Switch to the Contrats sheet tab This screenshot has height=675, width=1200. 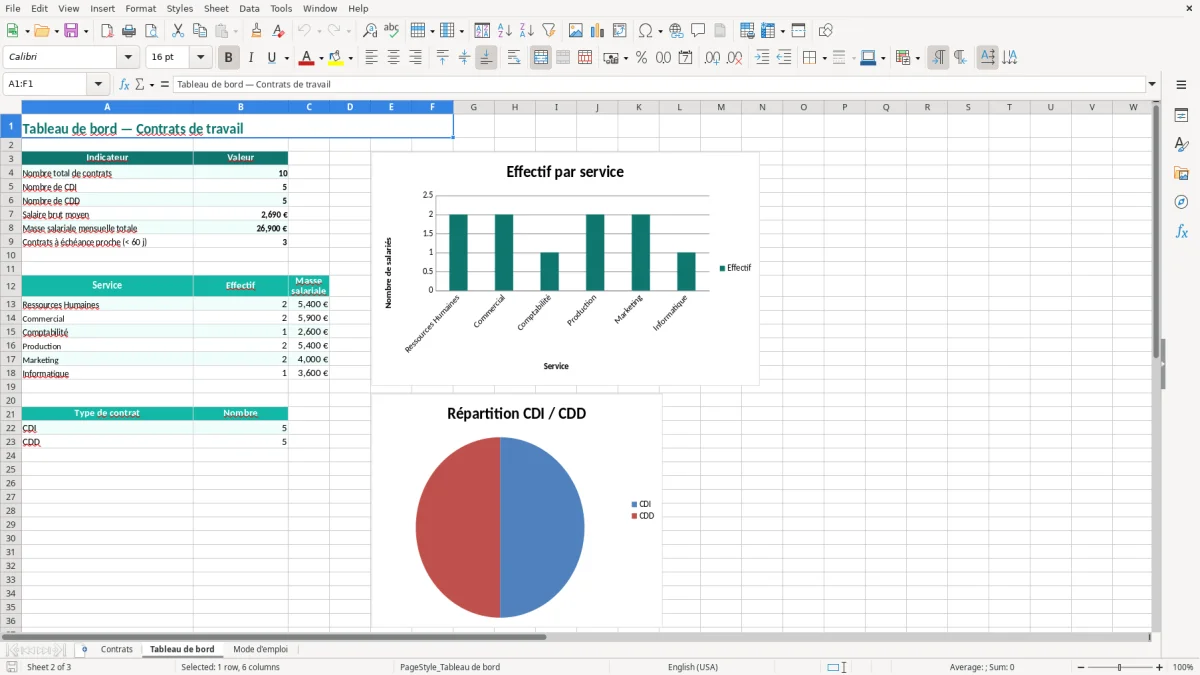(x=117, y=649)
